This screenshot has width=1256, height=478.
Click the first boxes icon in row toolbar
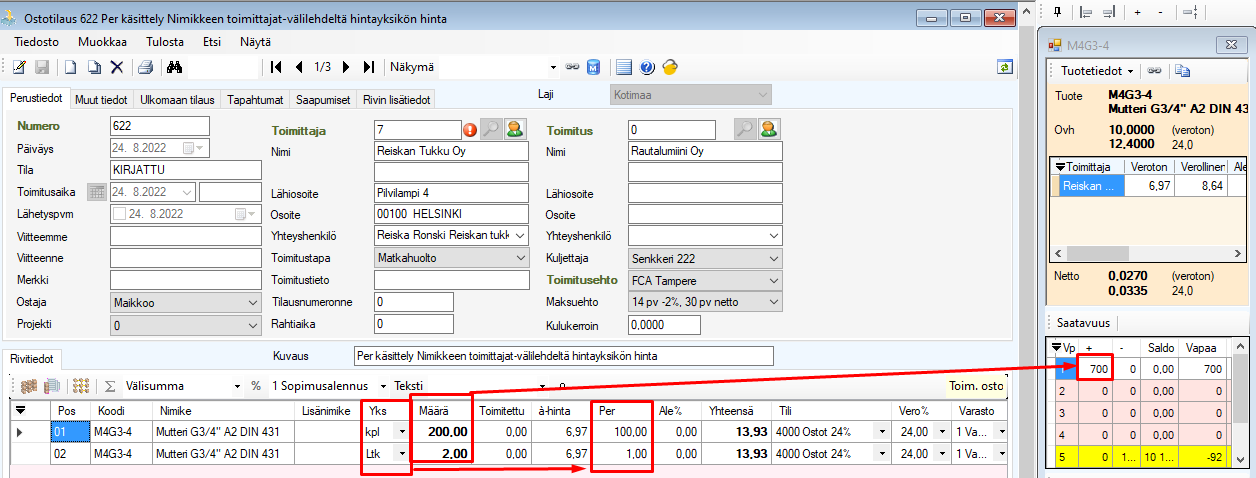pyautogui.click(x=29, y=386)
